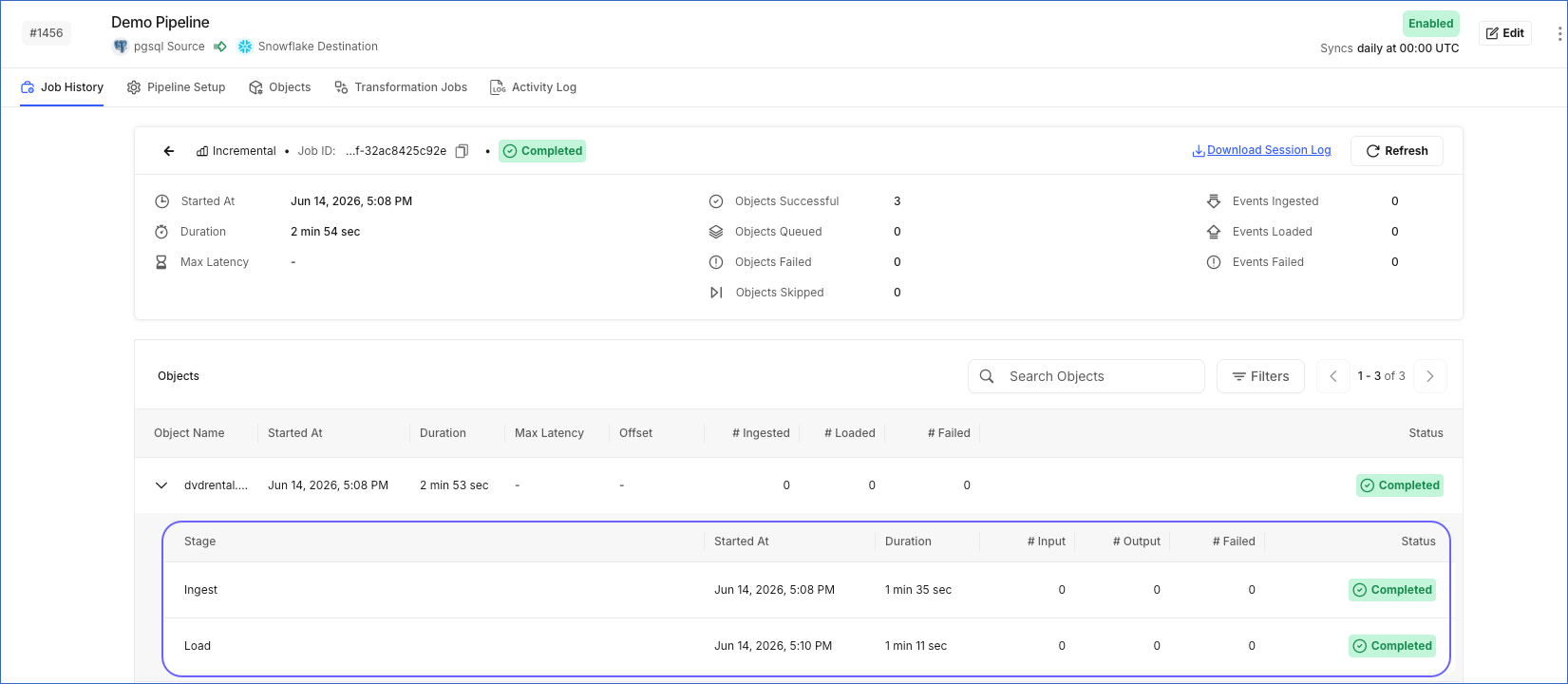Click the Objects Failed alert icon
The image size is (1568, 684).
pos(716,262)
